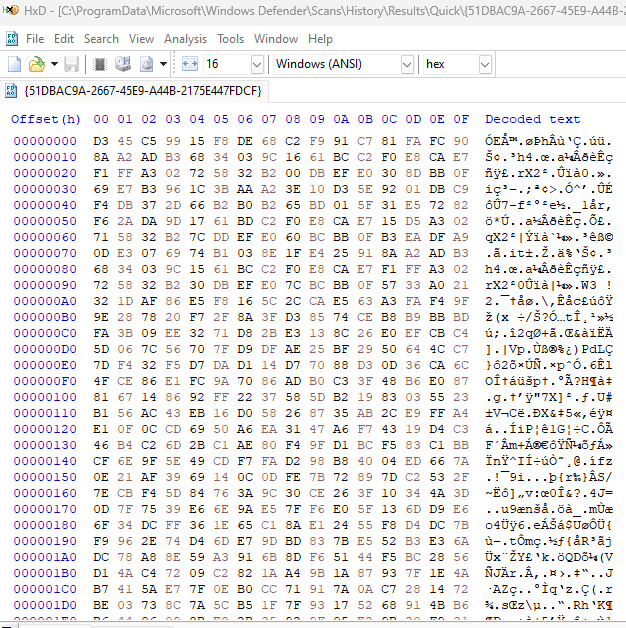Viewport: 626px width, 628px height.
Task: Open the Search menu
Action: coord(101,39)
